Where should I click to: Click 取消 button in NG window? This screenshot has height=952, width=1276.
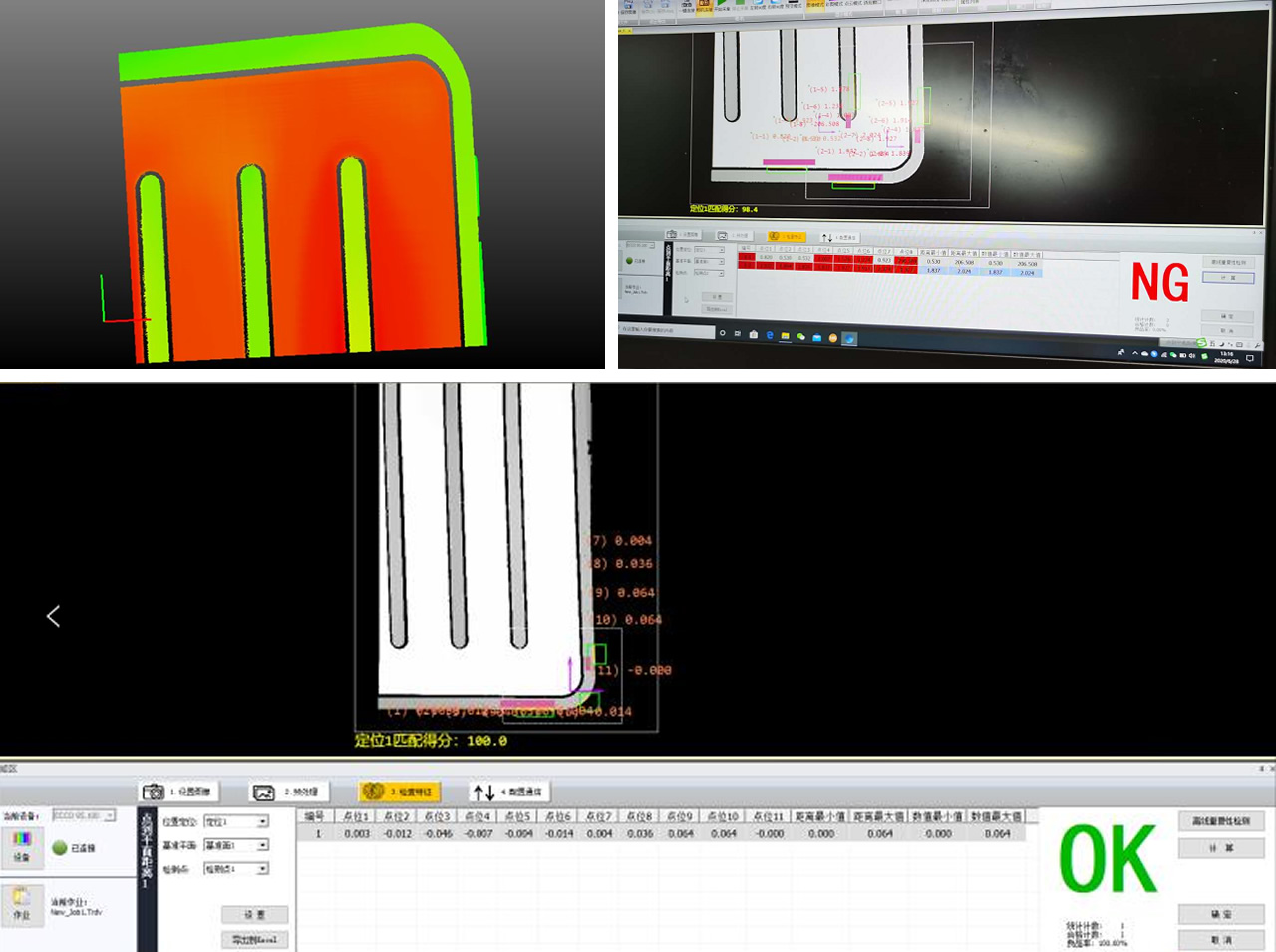tap(1227, 330)
